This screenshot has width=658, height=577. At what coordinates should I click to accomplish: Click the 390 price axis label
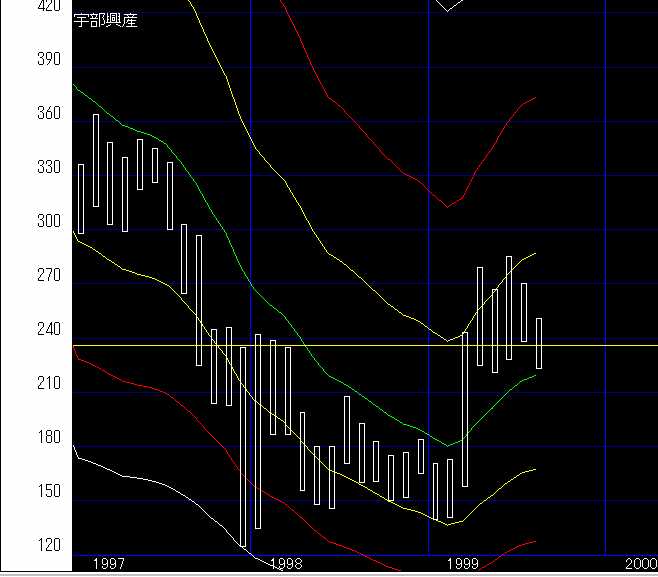47,60
